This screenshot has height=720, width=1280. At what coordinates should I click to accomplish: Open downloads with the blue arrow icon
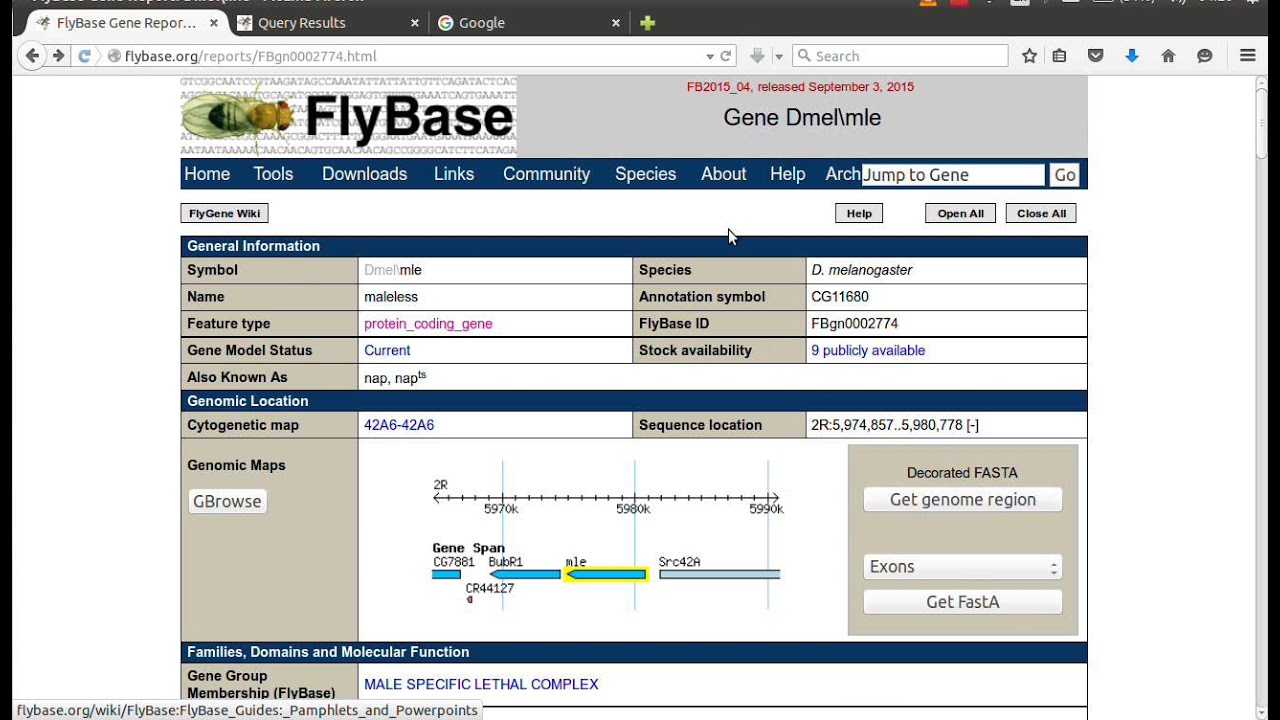click(x=1132, y=56)
